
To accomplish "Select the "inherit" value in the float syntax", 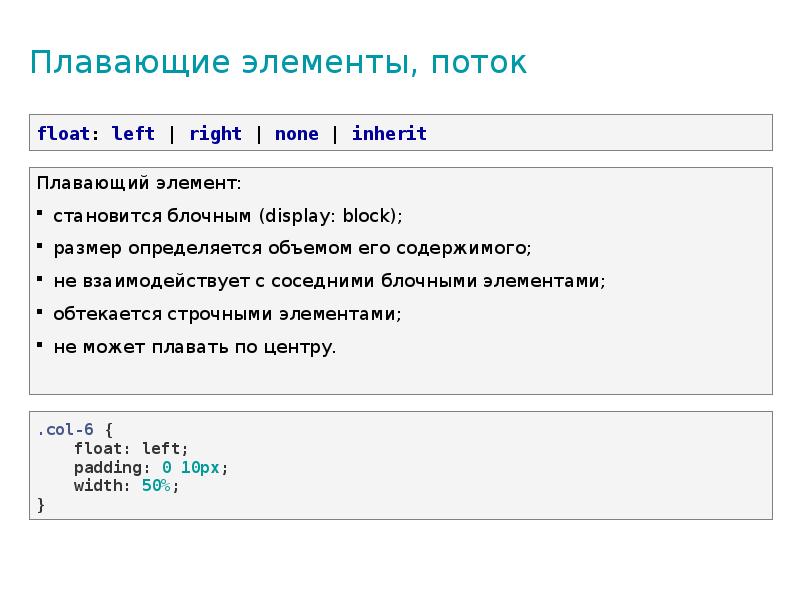I will coord(389,134).
